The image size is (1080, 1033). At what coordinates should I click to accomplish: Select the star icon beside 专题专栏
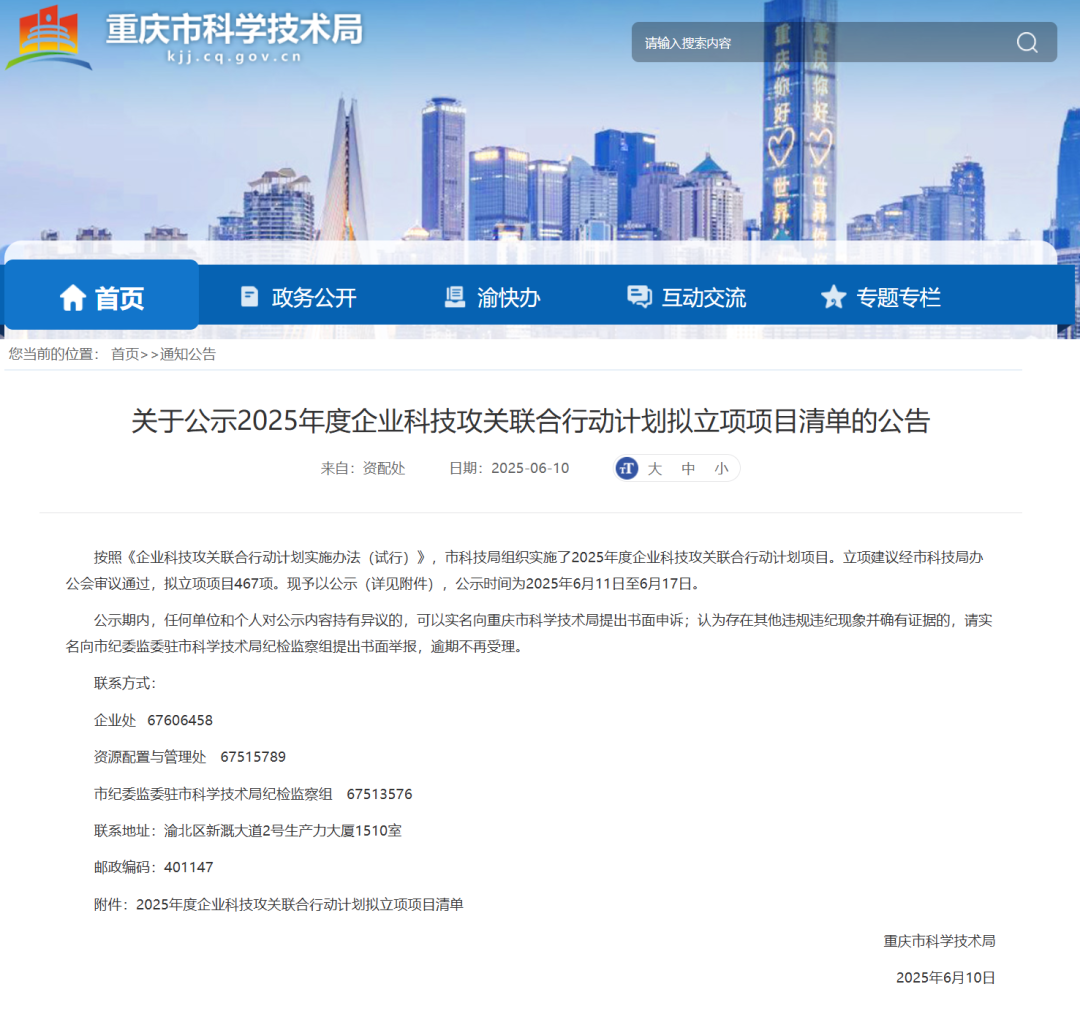click(833, 296)
